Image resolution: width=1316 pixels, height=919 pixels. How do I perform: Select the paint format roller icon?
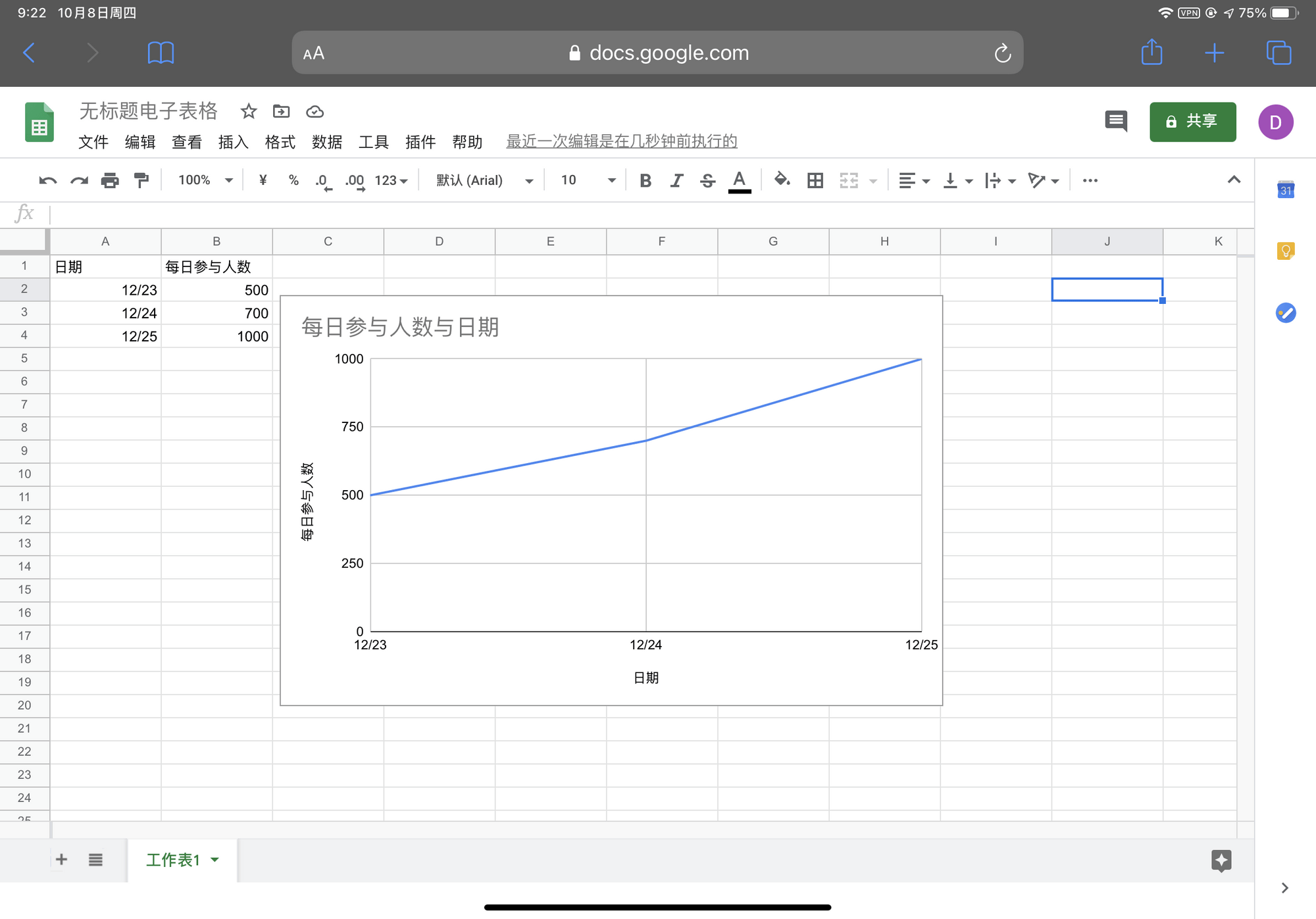(x=141, y=180)
